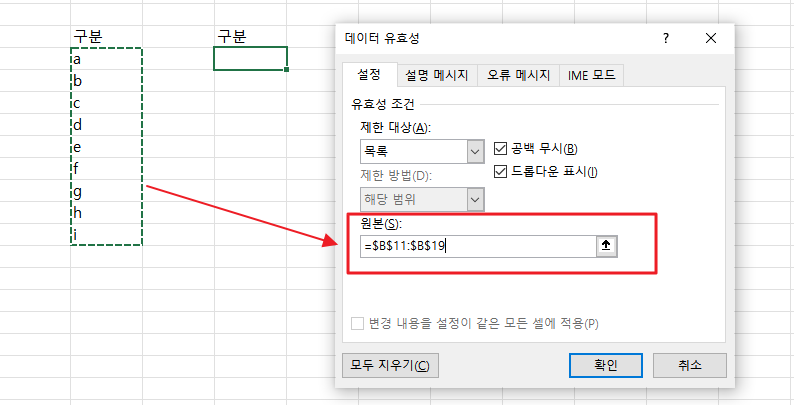
Task: Select the cell containing f
Action: pos(106,169)
